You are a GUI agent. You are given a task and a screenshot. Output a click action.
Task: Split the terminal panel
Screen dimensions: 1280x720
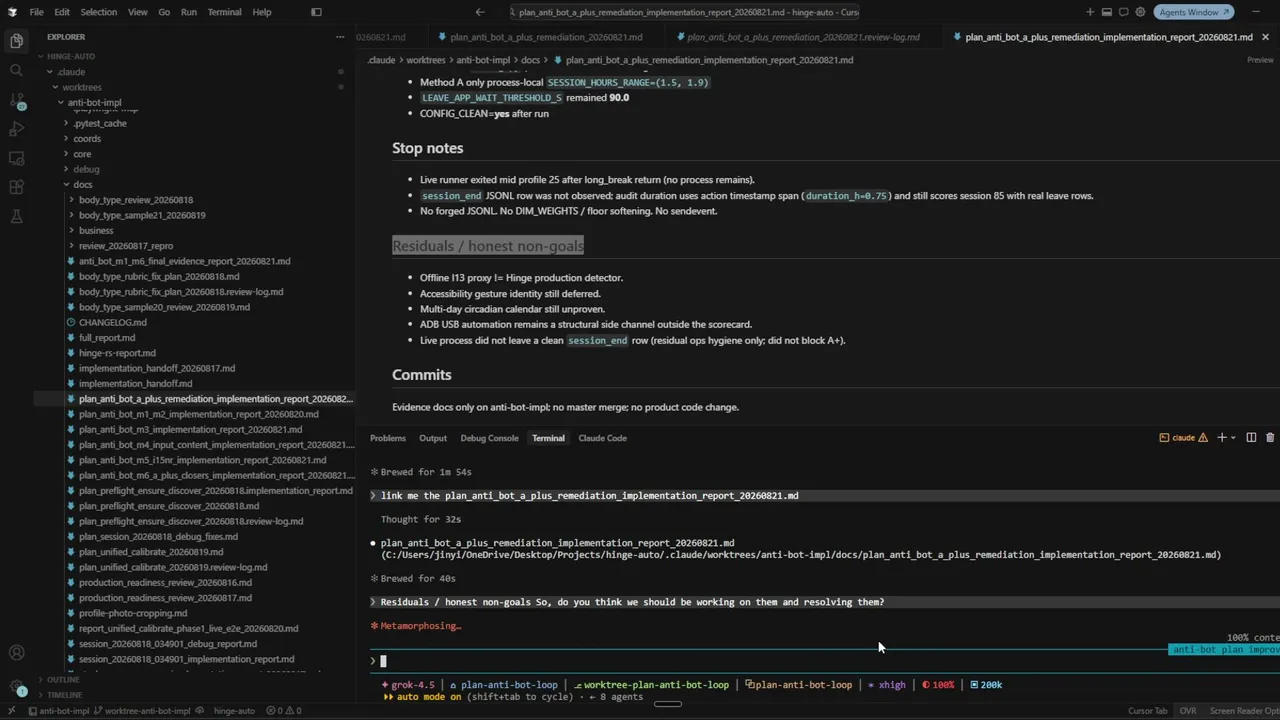point(1251,438)
